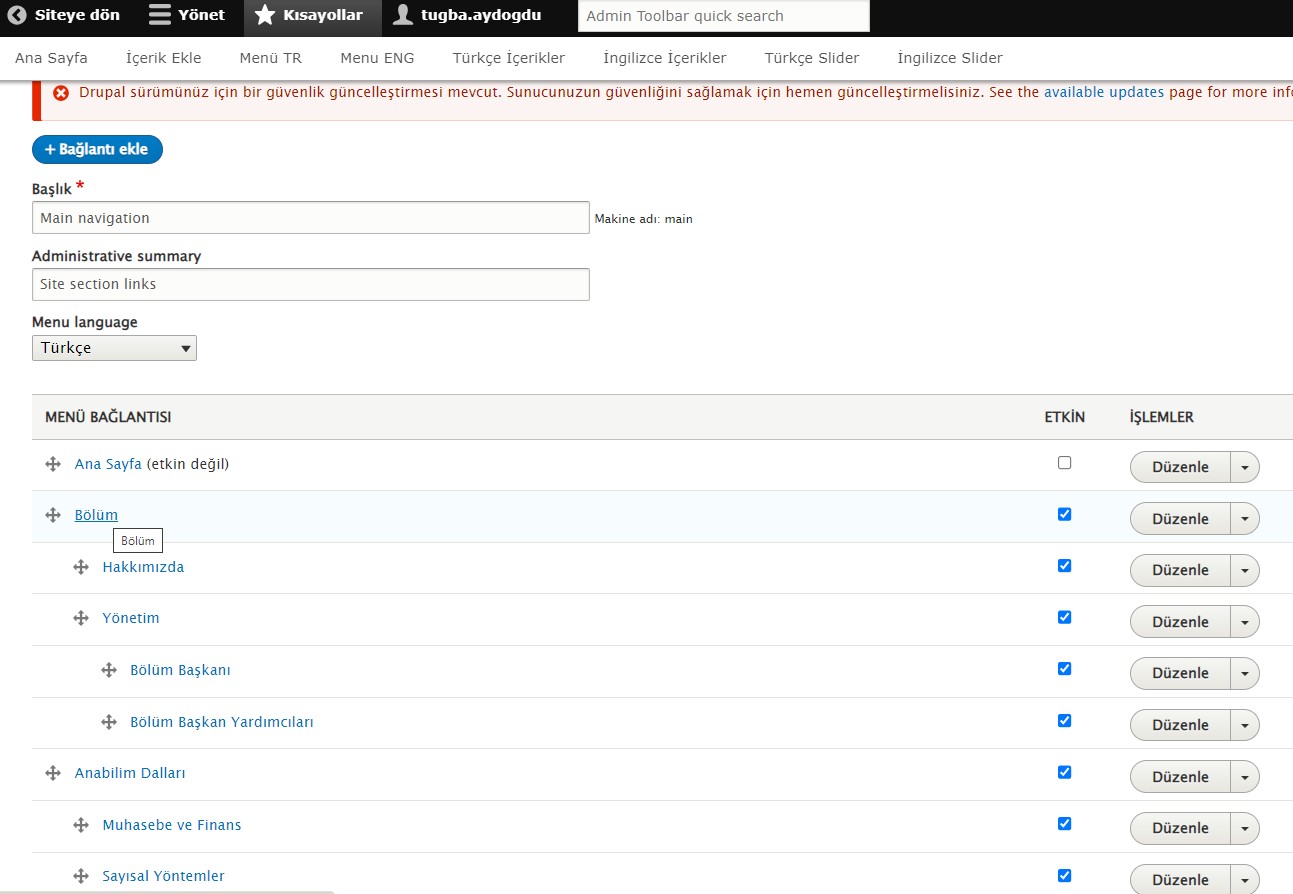Open the Sayısal Yöntemler link
Screen dimensions: 1293x894
[x=163, y=876]
